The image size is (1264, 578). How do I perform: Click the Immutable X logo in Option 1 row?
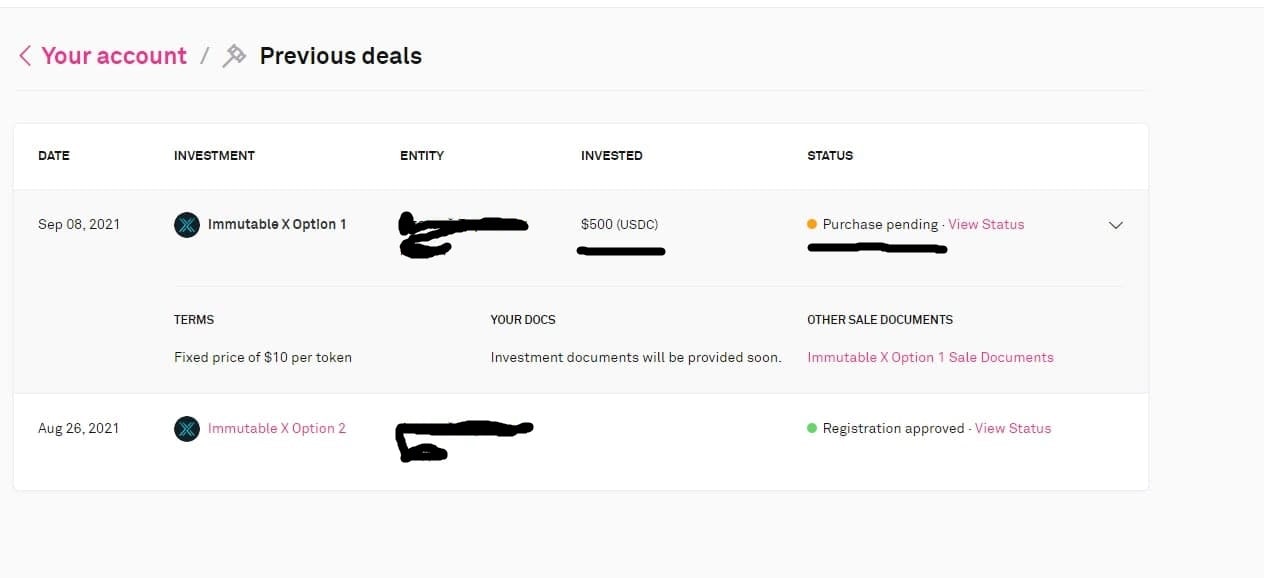coord(186,225)
